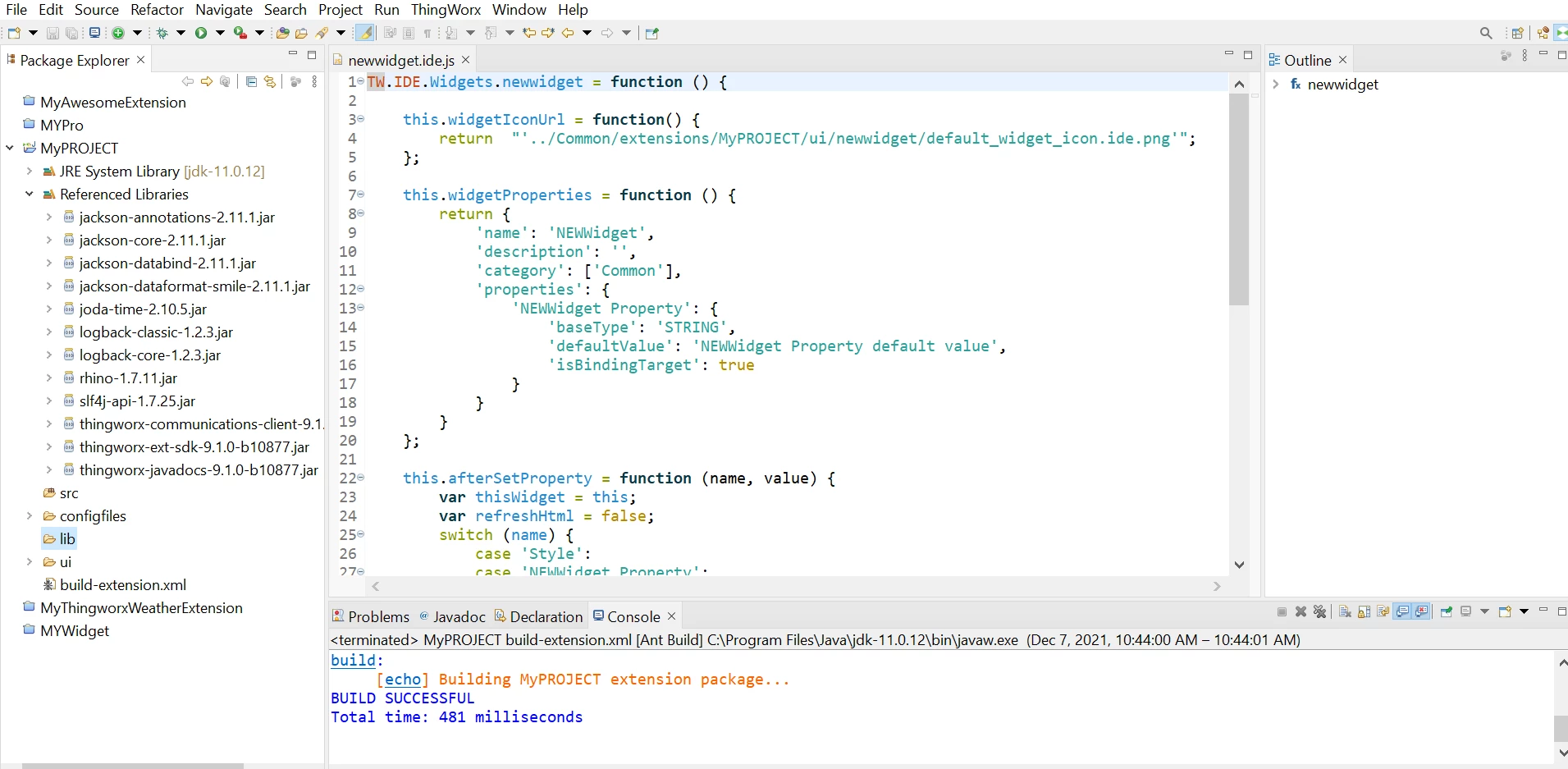Open the toolbar search magnifier
The width and height of the screenshot is (1568, 769).
click(1486, 33)
